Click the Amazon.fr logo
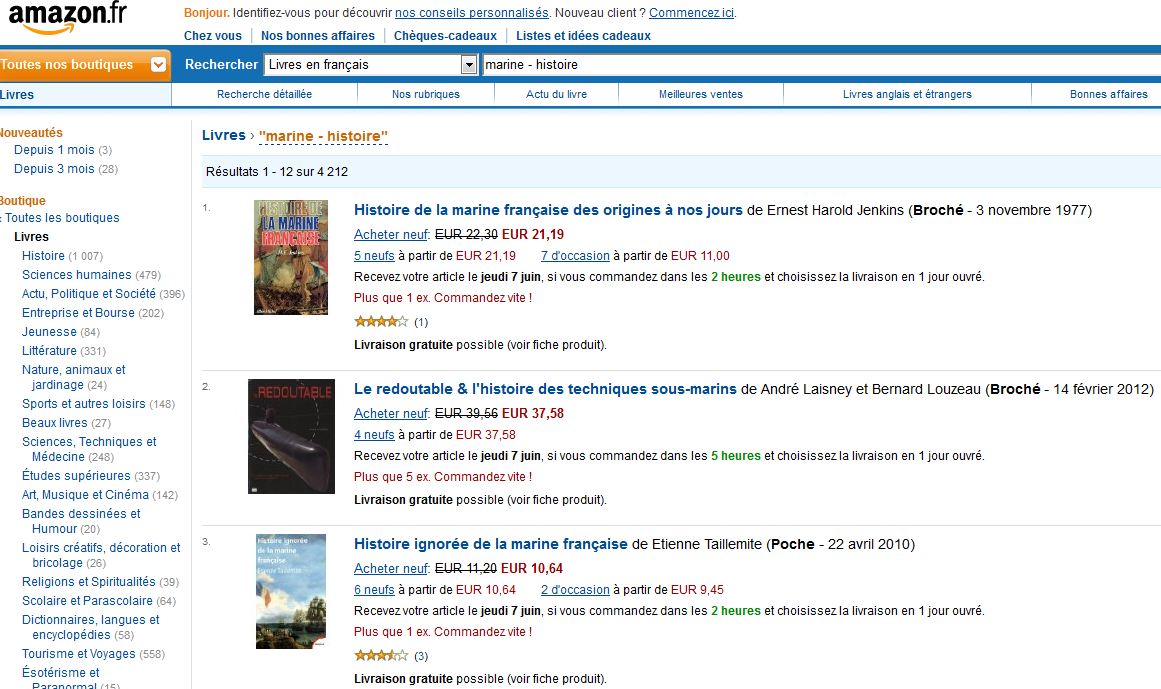The image size is (1161, 689). [67, 19]
